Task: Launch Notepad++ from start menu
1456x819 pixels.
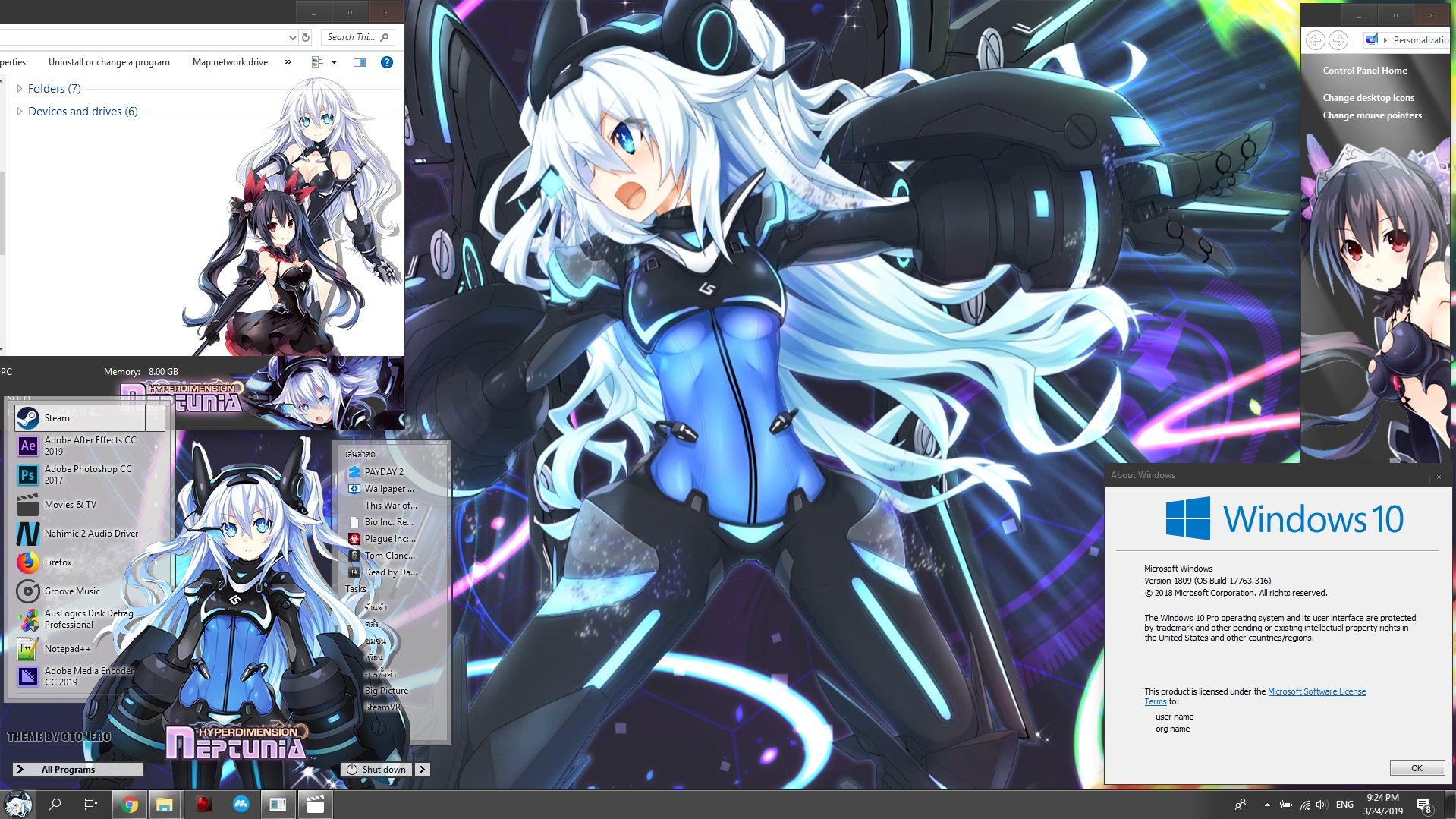Action: click(89, 649)
